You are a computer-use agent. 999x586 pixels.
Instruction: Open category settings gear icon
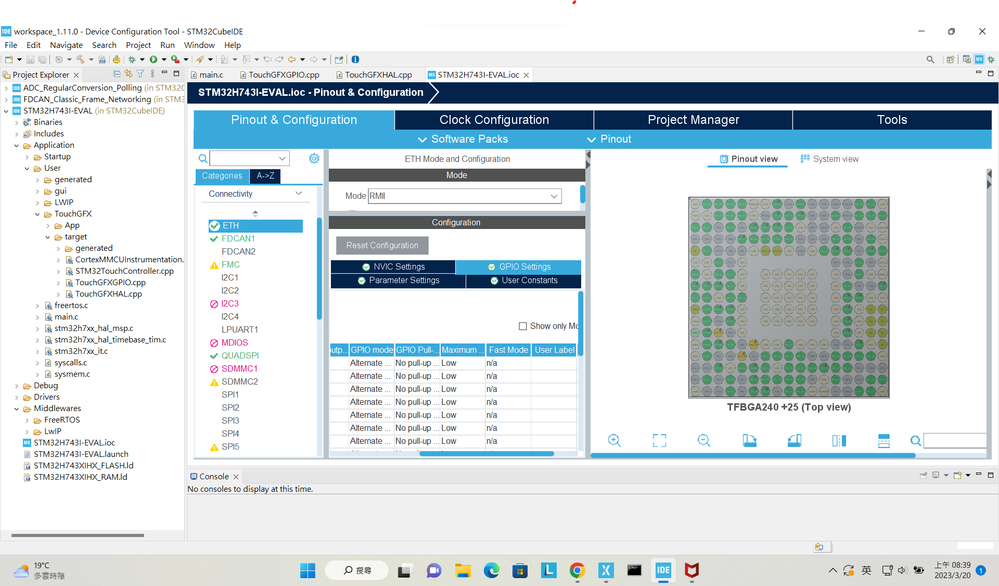314,158
